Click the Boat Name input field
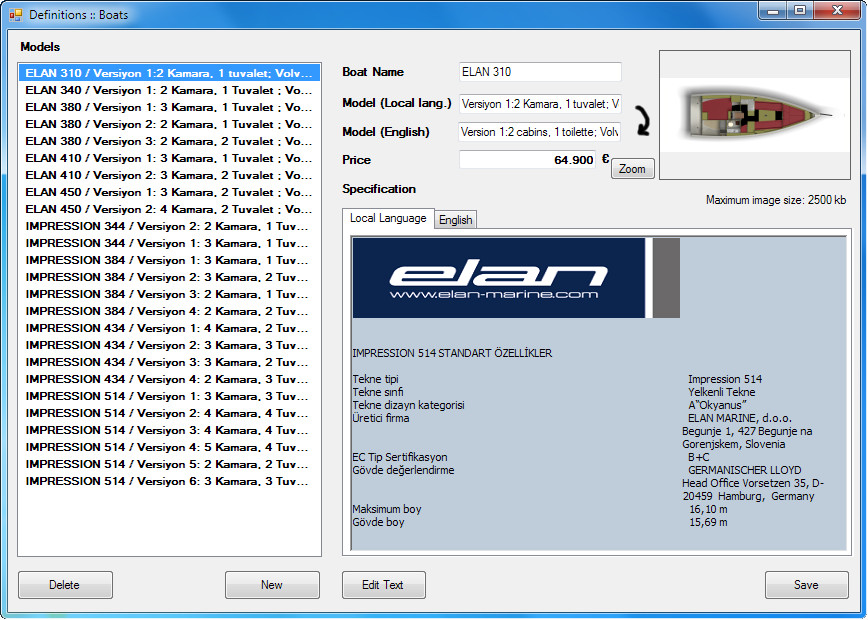 tap(540, 72)
